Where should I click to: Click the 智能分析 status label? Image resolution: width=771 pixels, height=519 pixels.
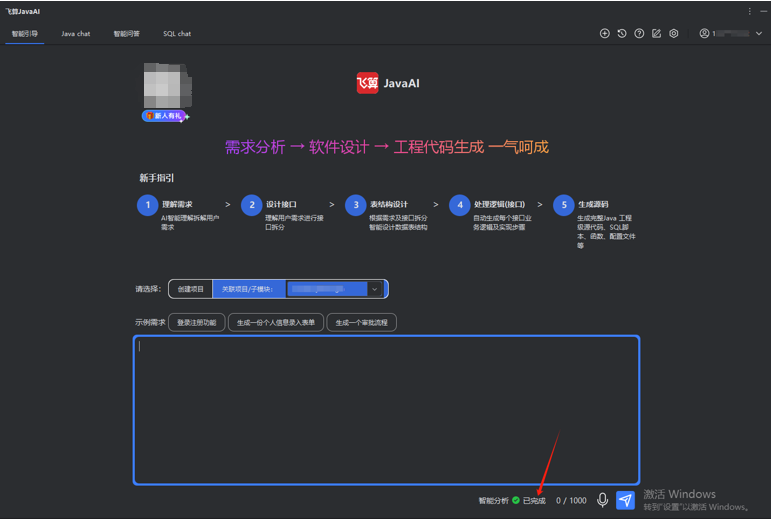[x=494, y=500]
